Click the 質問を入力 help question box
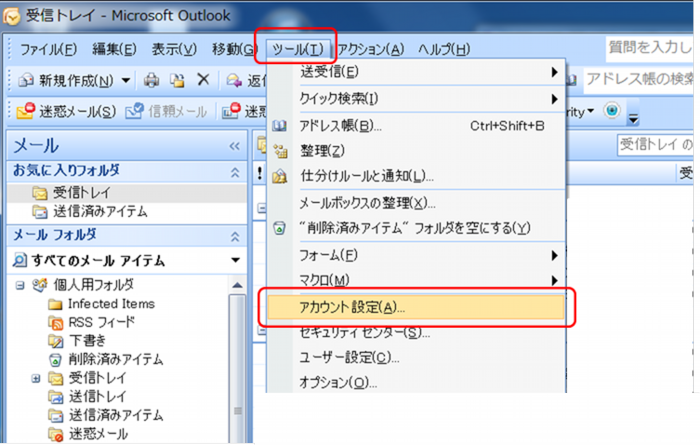Screen dimensions: 700x445 pos(650,47)
